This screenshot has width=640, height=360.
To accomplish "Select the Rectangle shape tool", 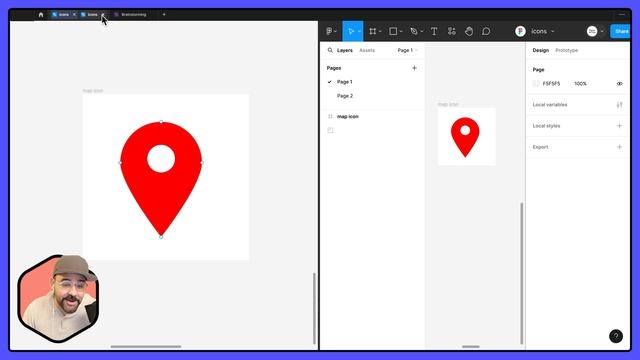I will pos(393,31).
